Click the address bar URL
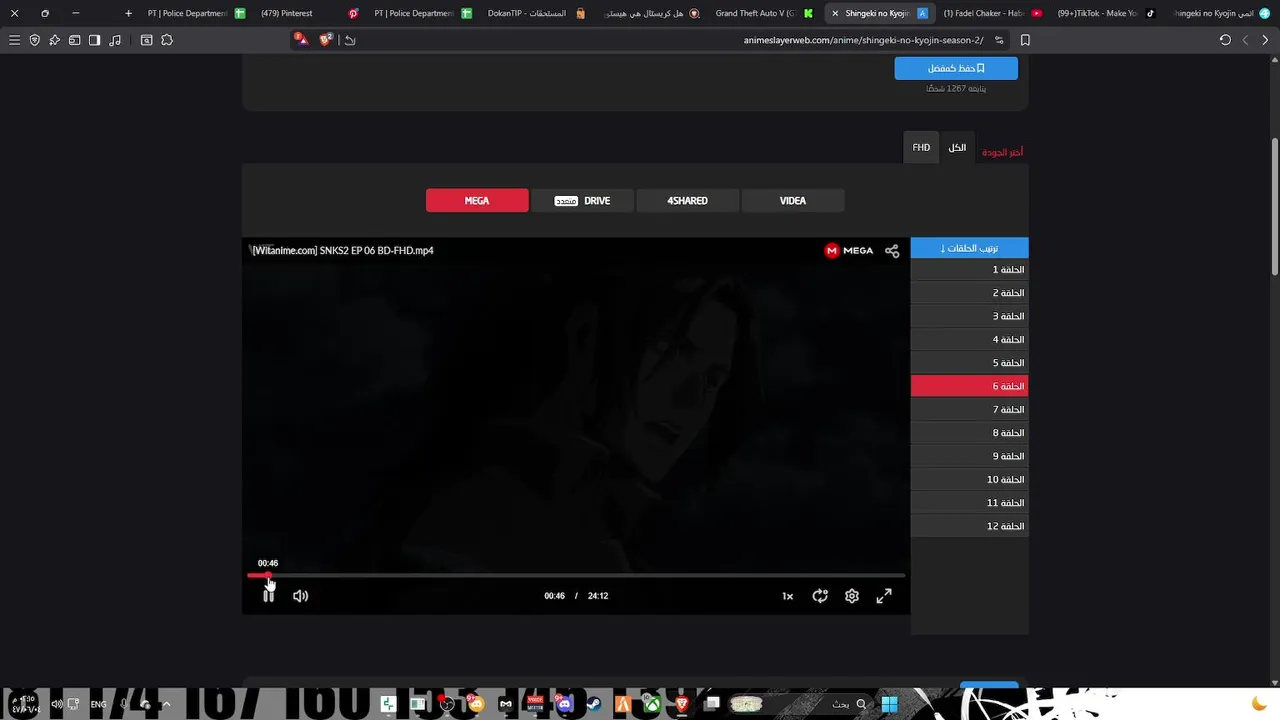The height and width of the screenshot is (720, 1280). 863,40
